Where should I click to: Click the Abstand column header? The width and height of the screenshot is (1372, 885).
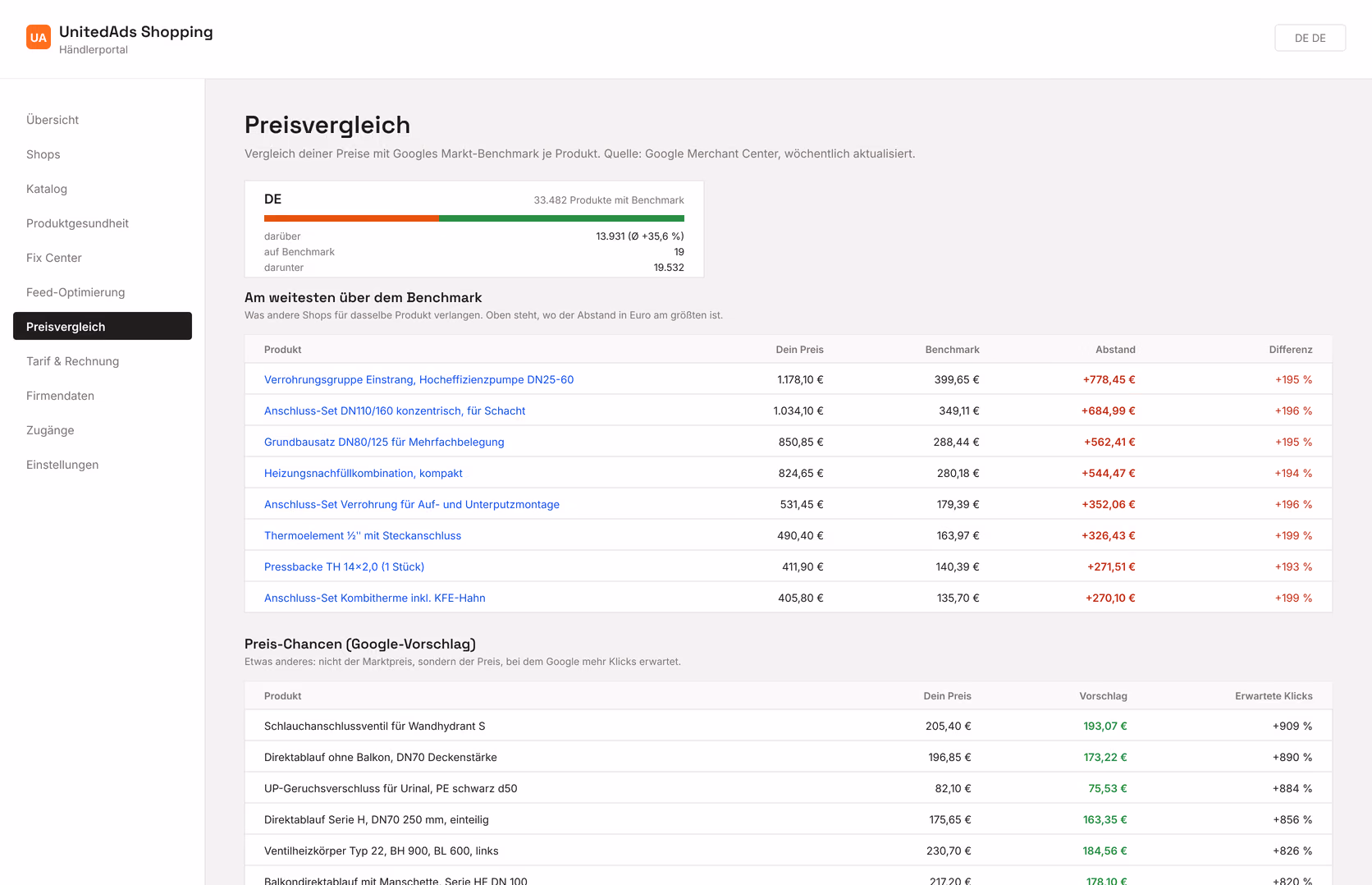click(x=1115, y=350)
